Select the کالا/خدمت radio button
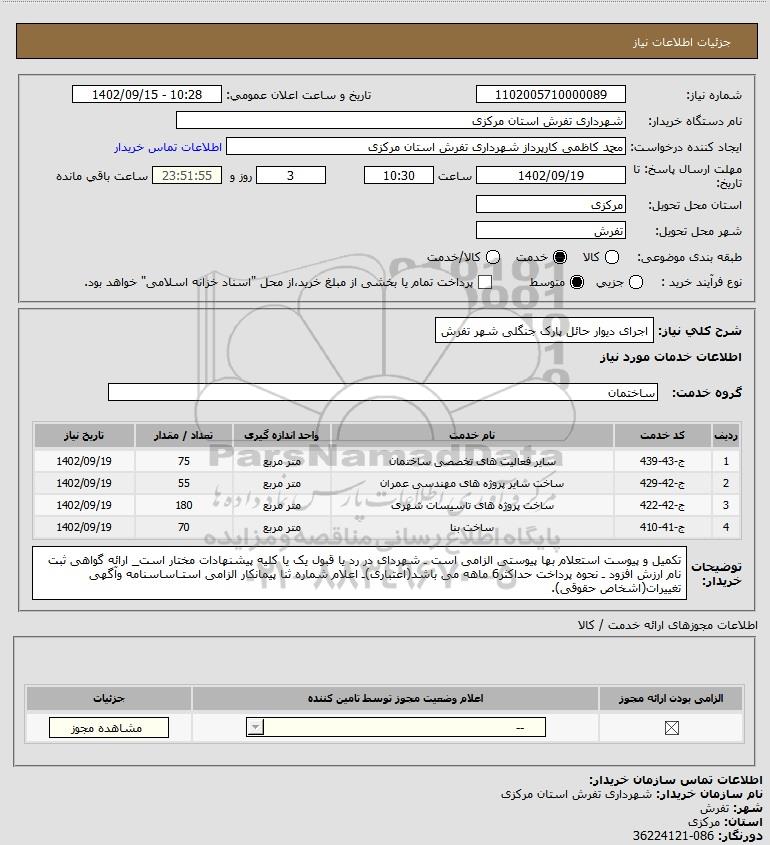 493,257
